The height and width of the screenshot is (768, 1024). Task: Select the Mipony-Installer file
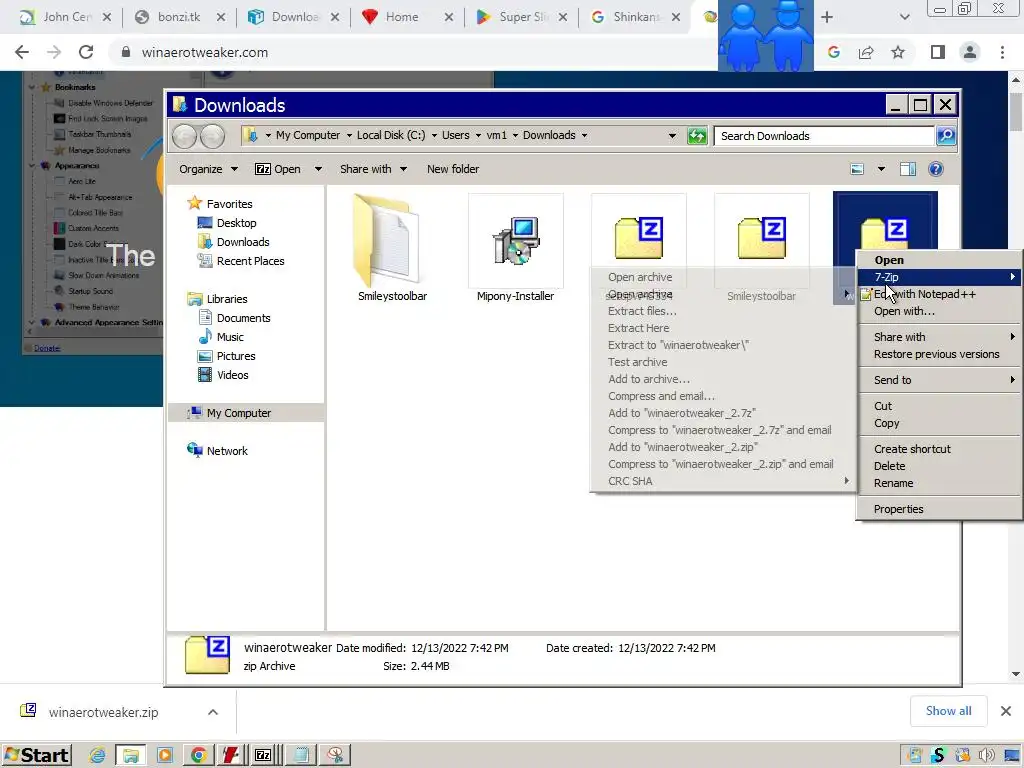(x=515, y=249)
